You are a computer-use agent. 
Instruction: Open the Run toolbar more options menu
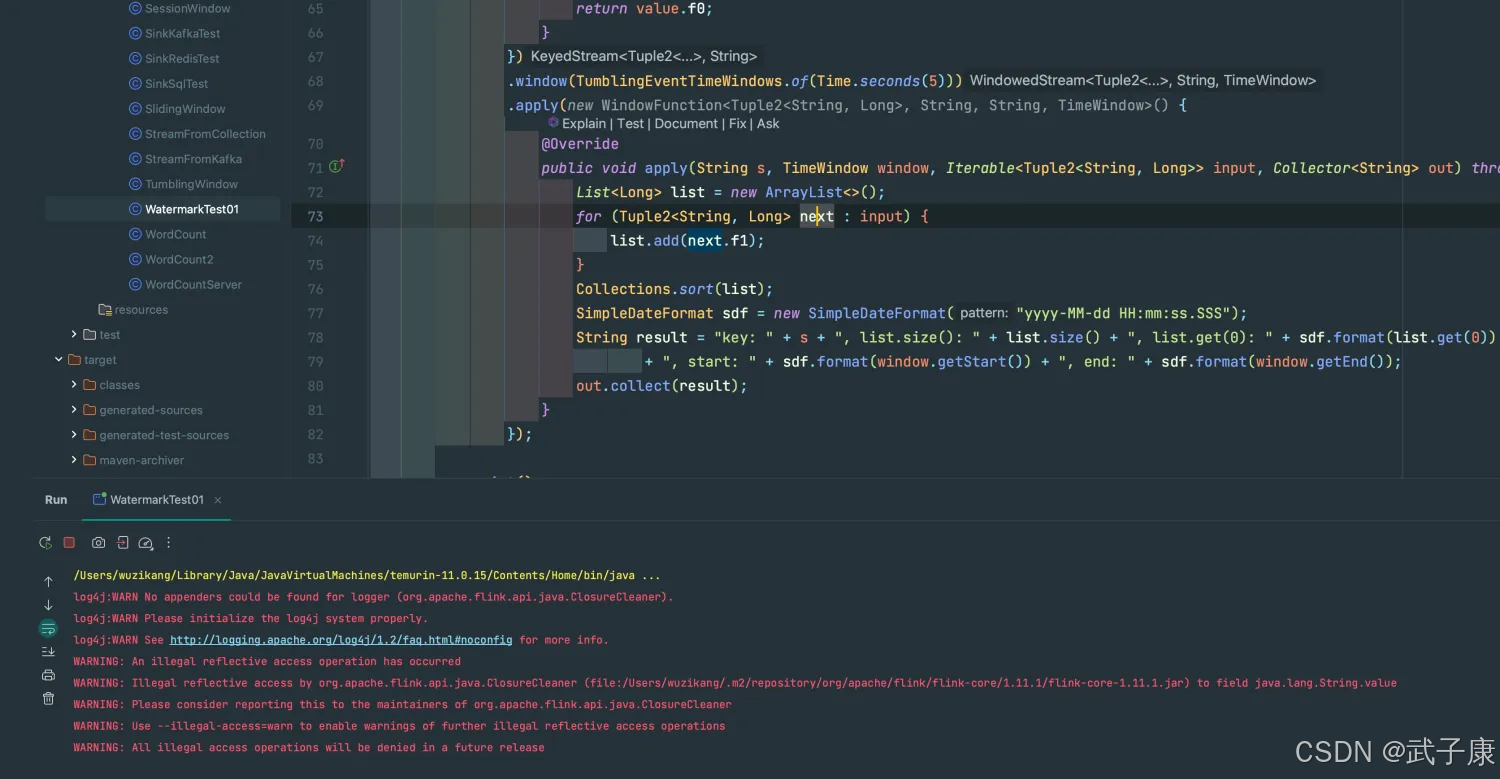(x=168, y=543)
